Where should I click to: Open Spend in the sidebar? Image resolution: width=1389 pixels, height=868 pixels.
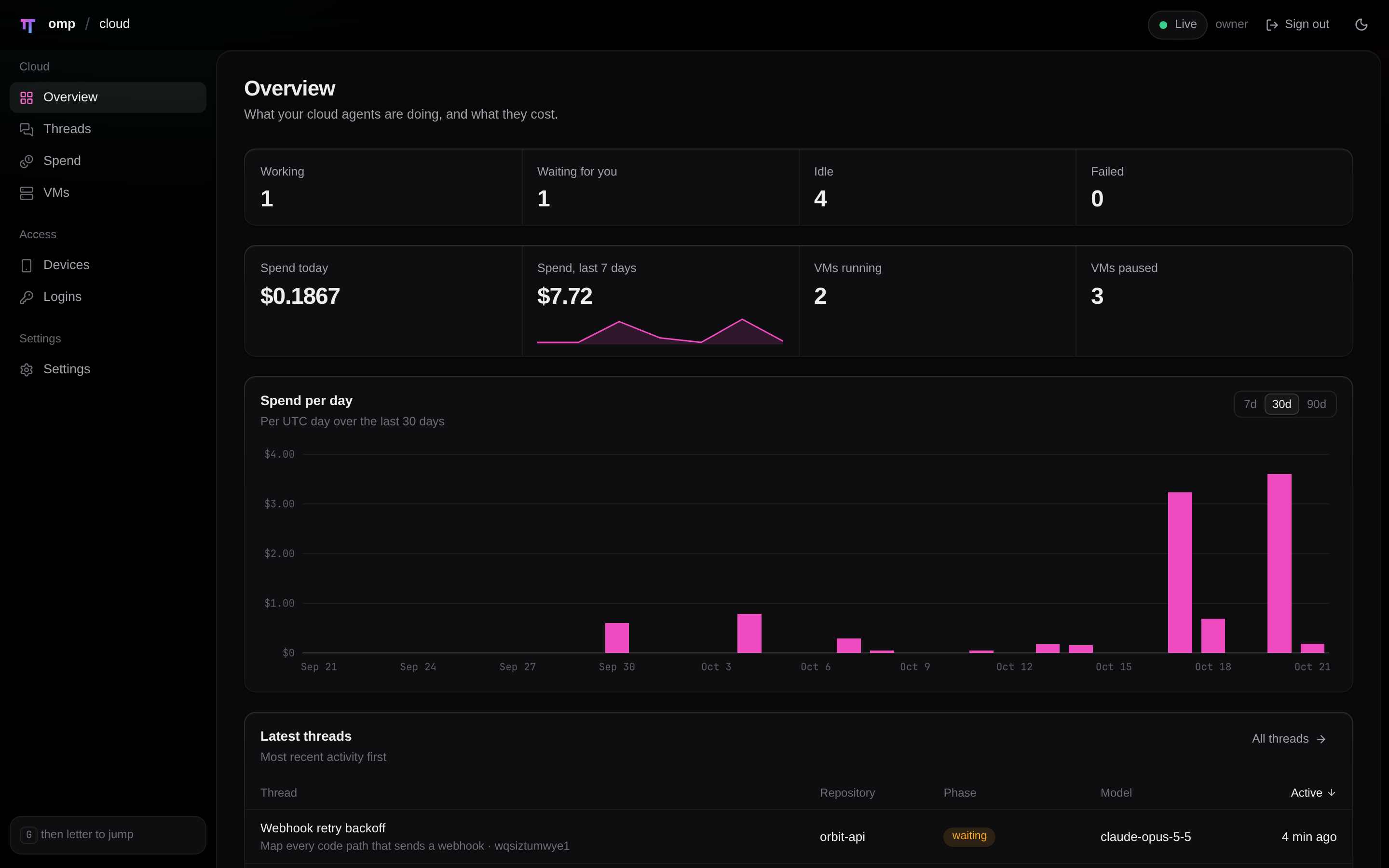[x=108, y=161]
